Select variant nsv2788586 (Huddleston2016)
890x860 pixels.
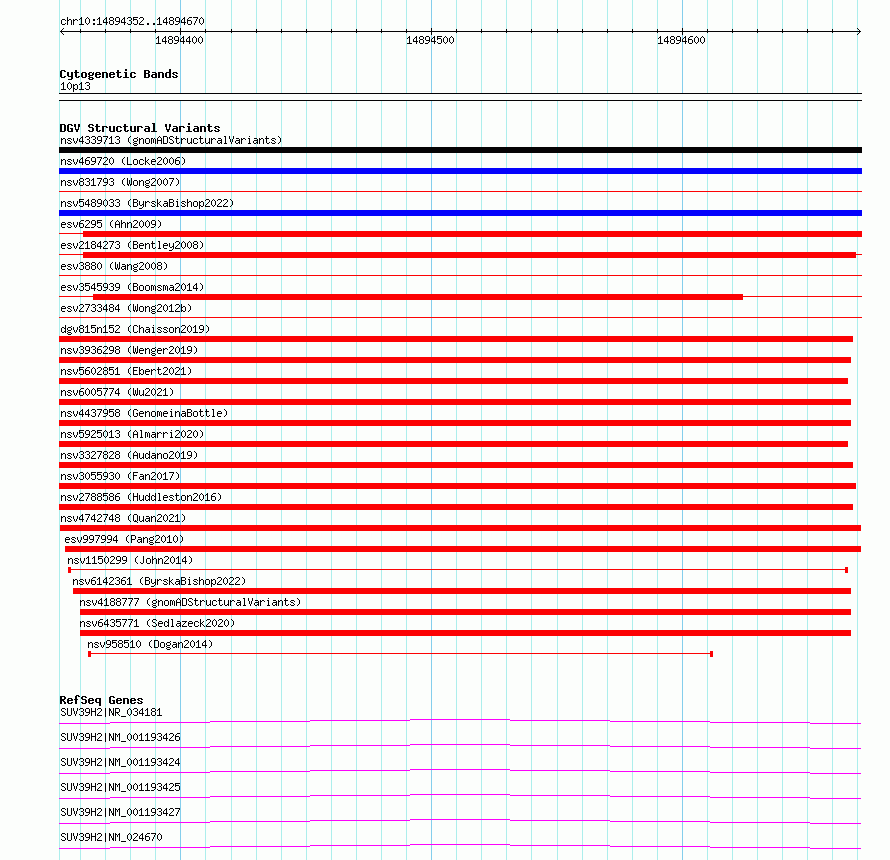point(141,497)
